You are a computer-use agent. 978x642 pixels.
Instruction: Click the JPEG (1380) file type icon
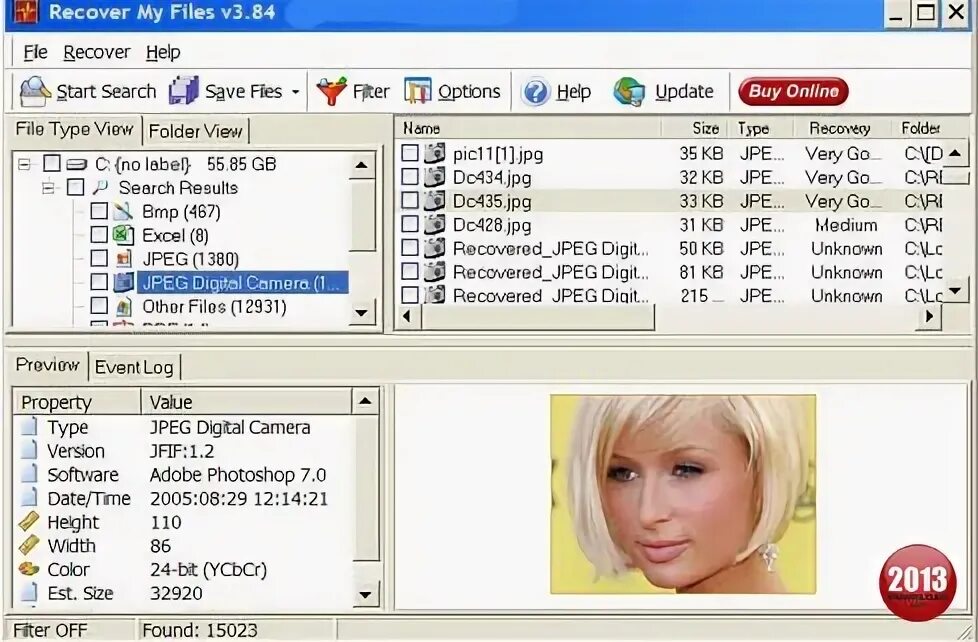coord(123,258)
